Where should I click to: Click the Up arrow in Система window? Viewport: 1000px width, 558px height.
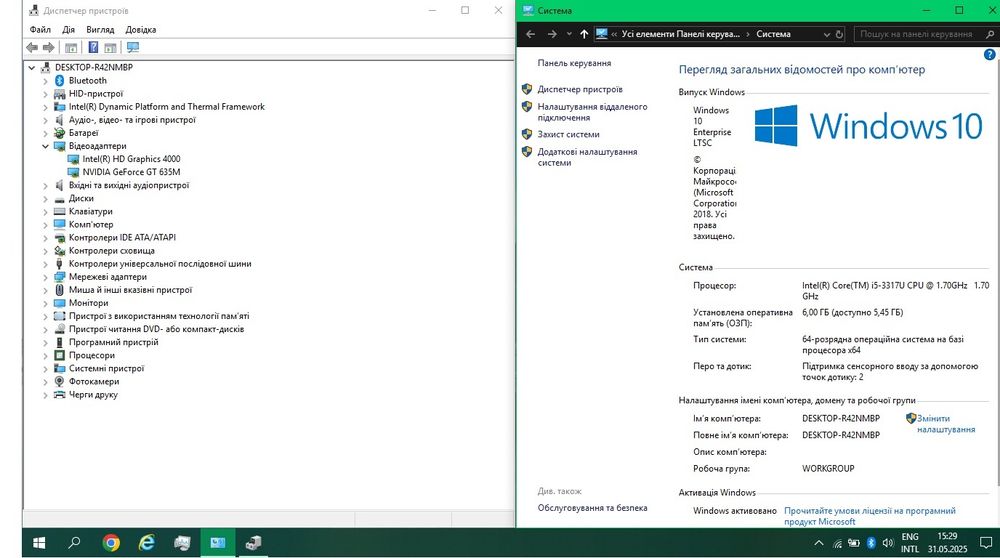[x=584, y=34]
